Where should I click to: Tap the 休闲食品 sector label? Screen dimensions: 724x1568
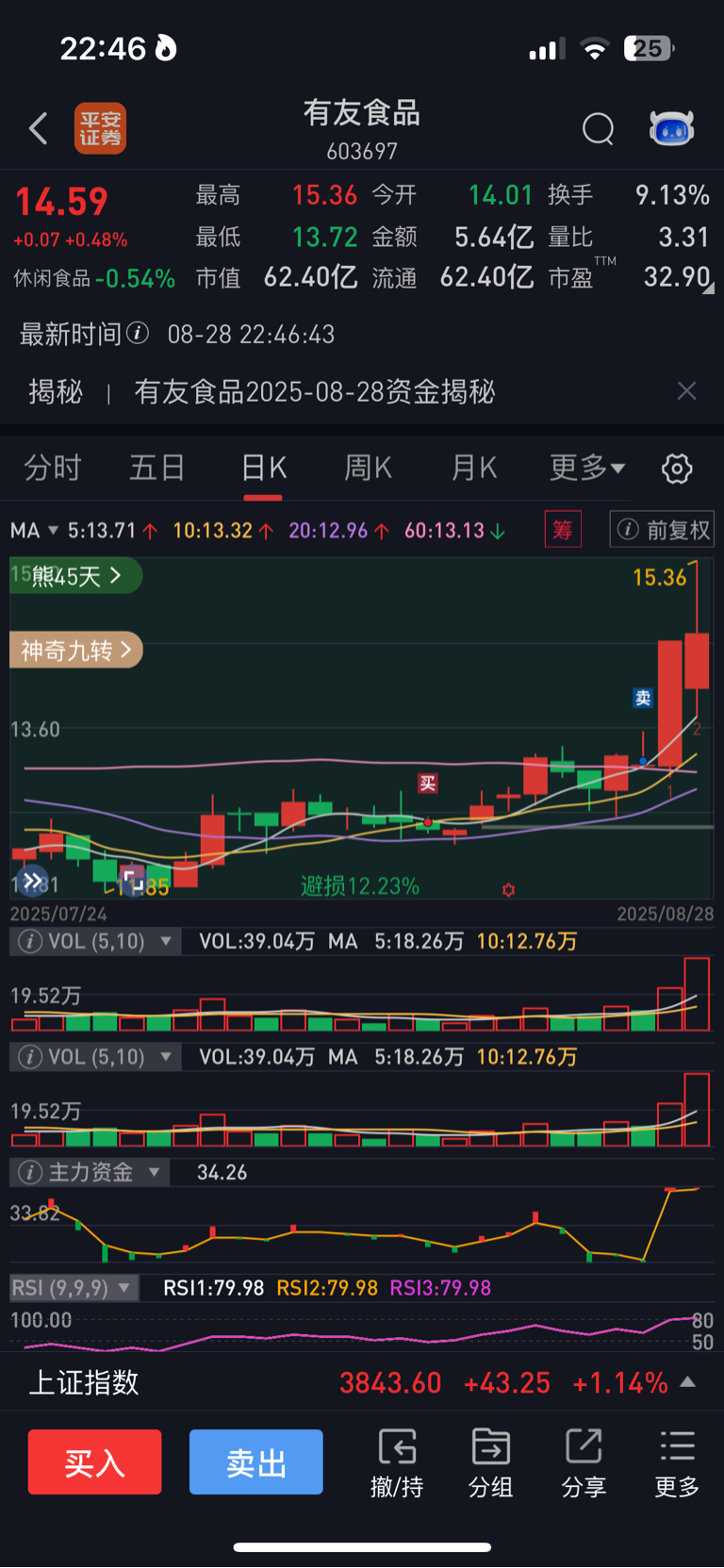tap(52, 279)
